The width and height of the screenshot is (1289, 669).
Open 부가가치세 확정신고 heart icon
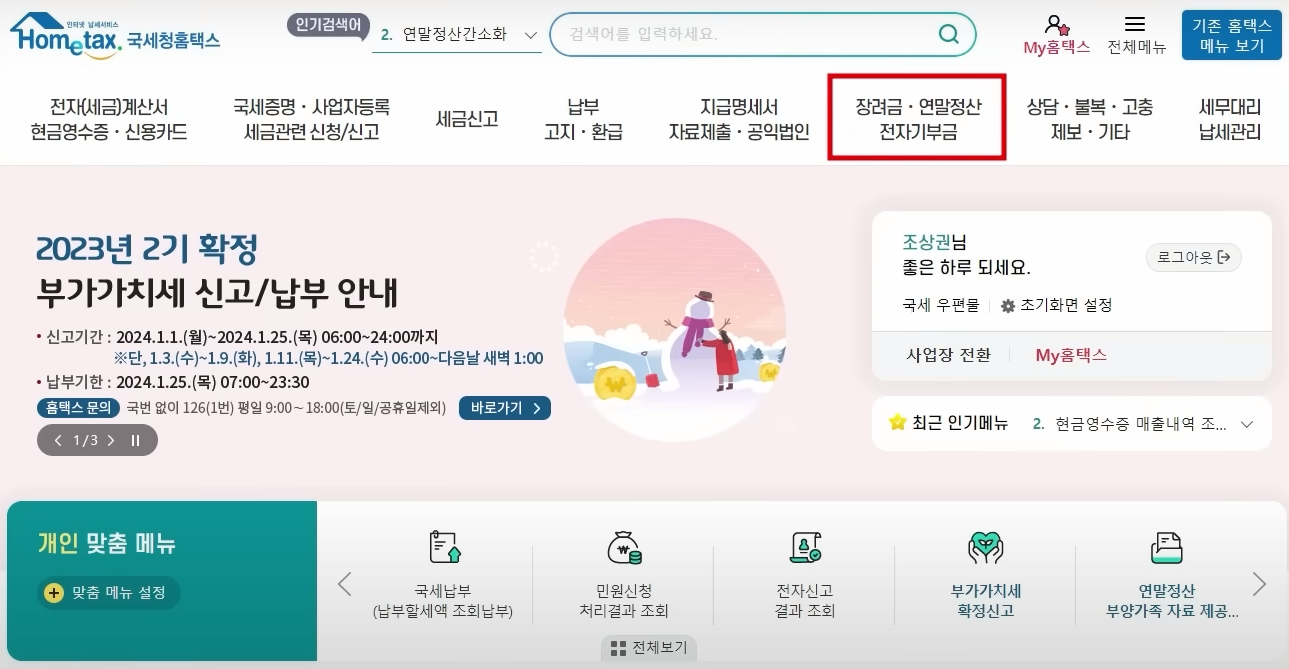point(986,549)
